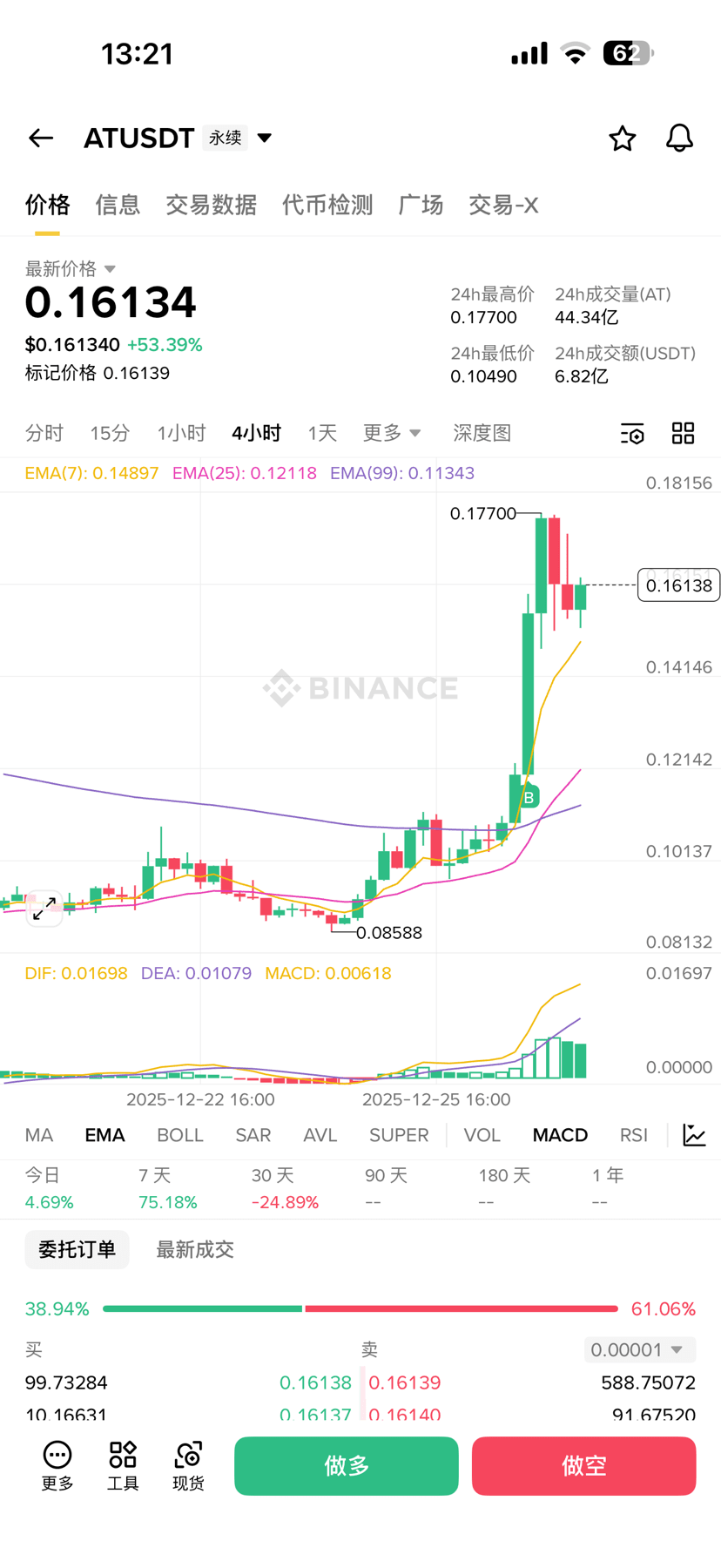Toggle the SAR indicator
Viewport: 721px width, 1568px height.
coord(253,1135)
